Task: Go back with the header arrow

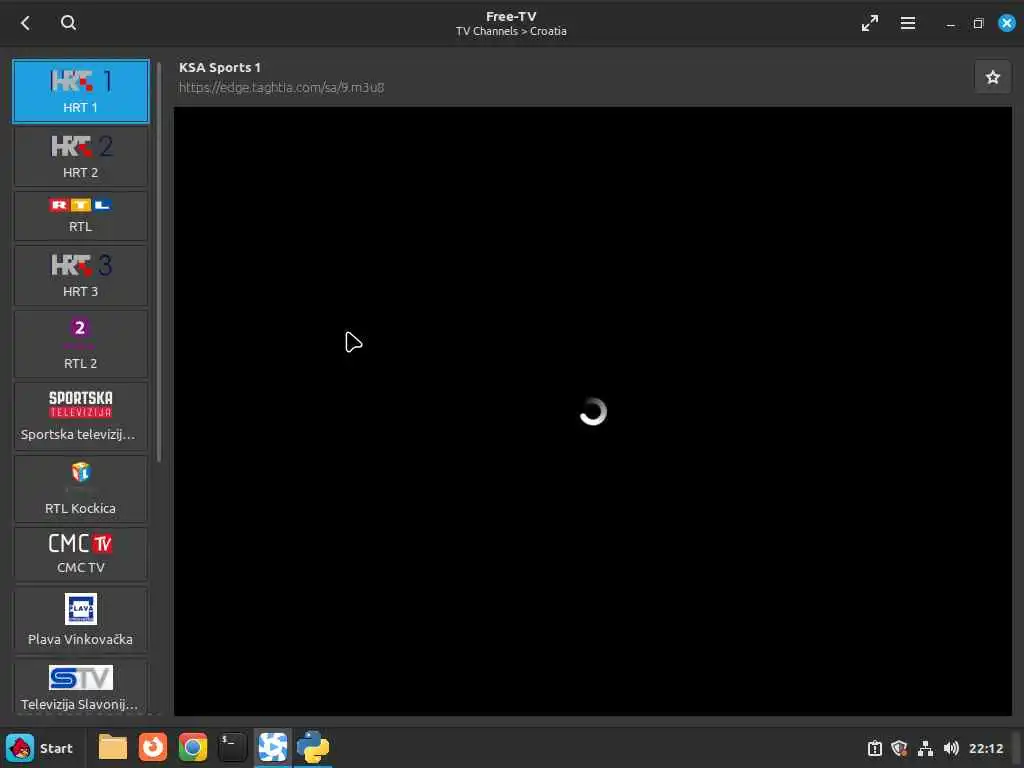Action: (25, 24)
